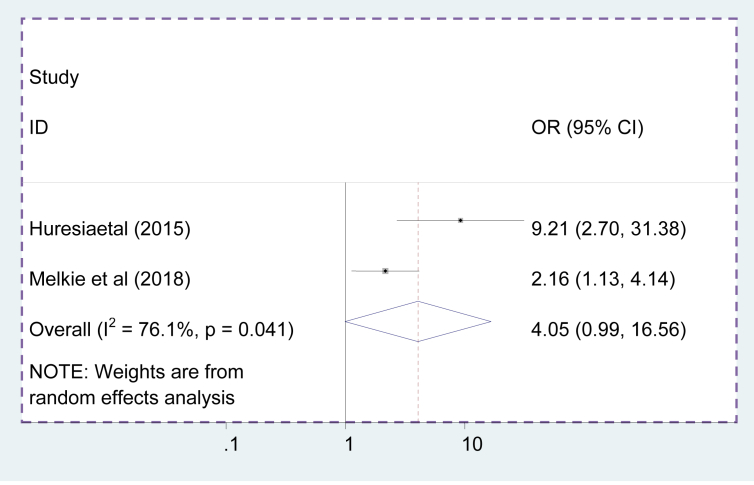Click the Melkie et al (2018) point marker
The height and width of the screenshot is (485, 754).
point(385,271)
